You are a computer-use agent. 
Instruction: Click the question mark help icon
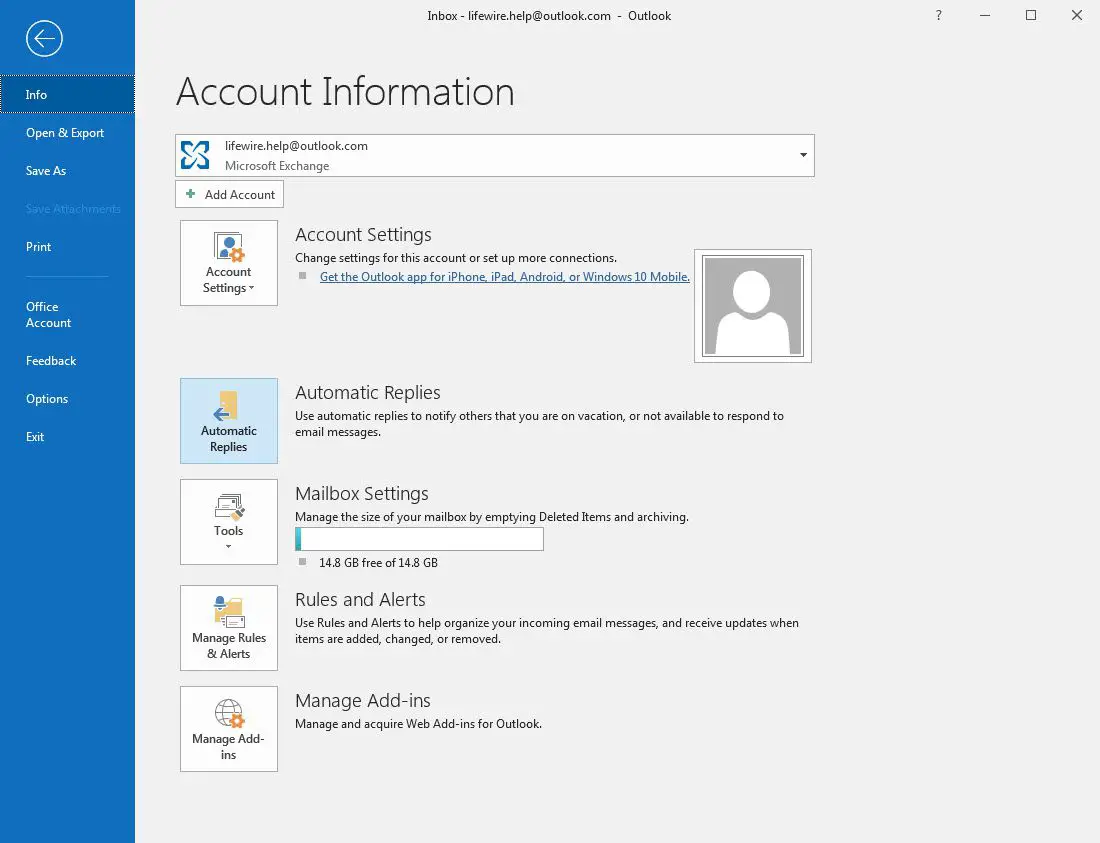point(938,15)
